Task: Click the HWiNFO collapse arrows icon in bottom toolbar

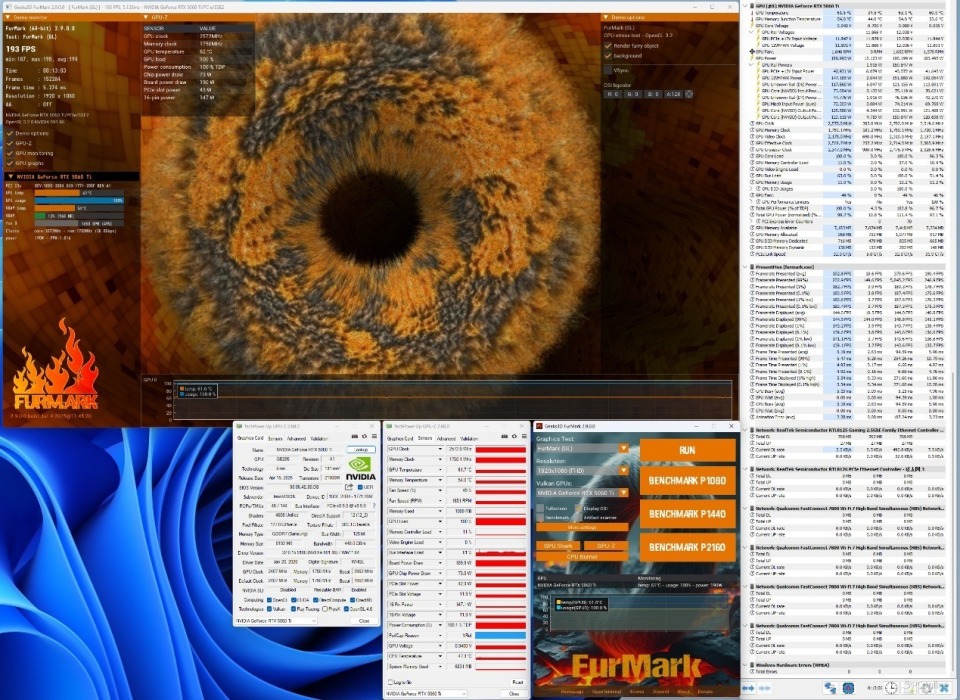Action: (x=765, y=688)
